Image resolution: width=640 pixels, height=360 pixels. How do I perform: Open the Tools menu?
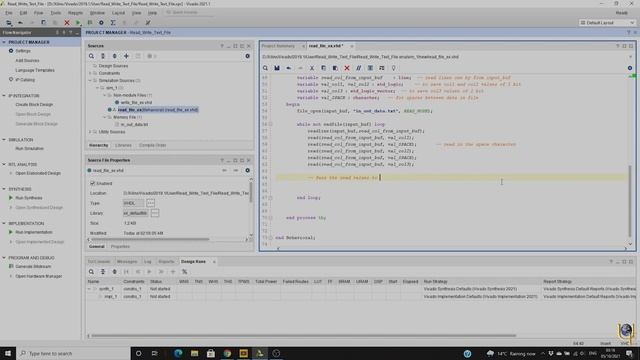(x=56, y=13)
